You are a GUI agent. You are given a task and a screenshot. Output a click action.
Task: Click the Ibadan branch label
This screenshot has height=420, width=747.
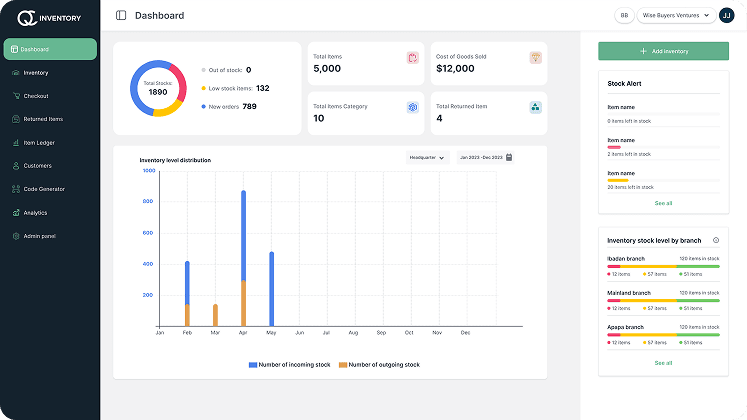626,259
